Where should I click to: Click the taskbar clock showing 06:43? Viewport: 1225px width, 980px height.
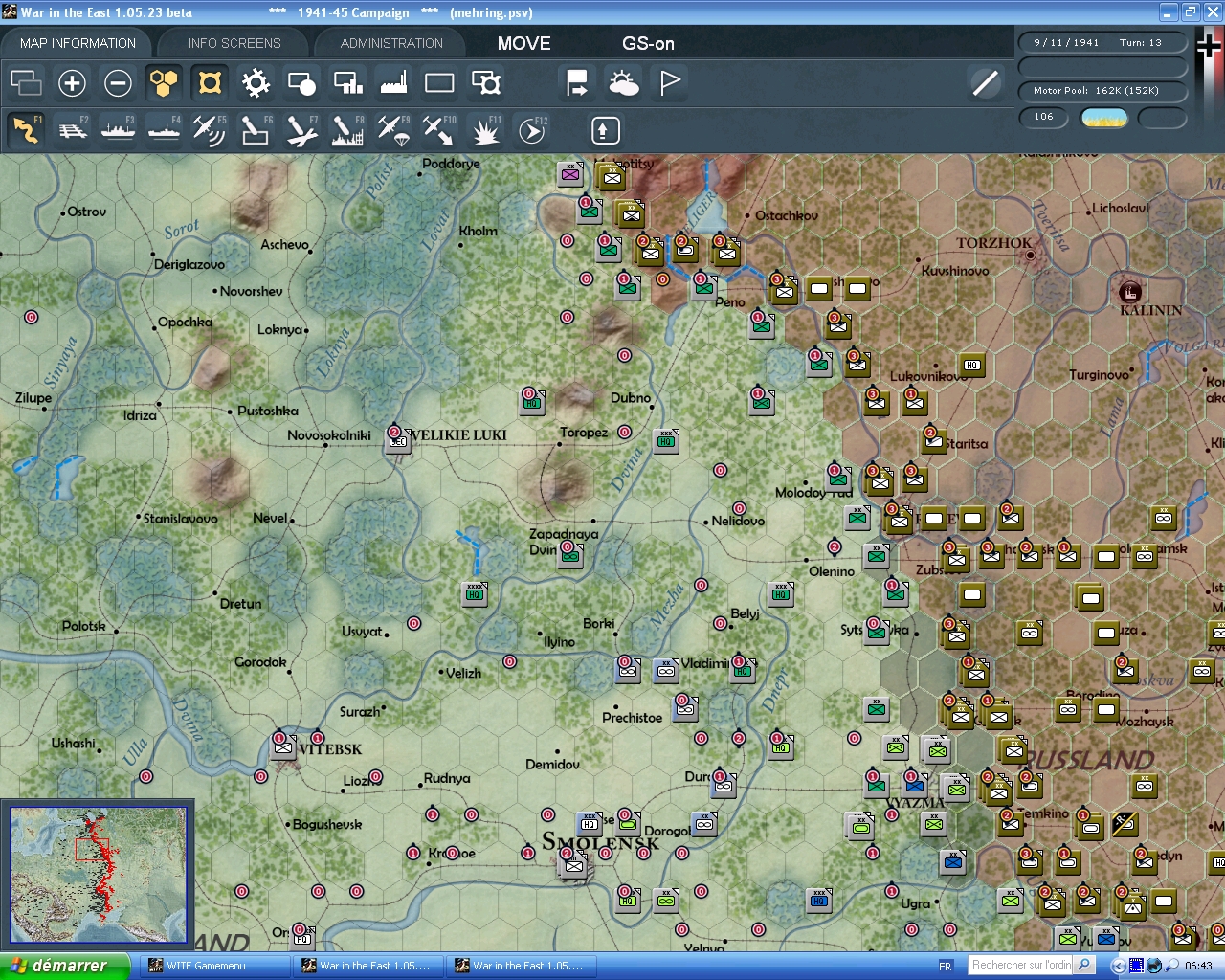pos(1198,966)
